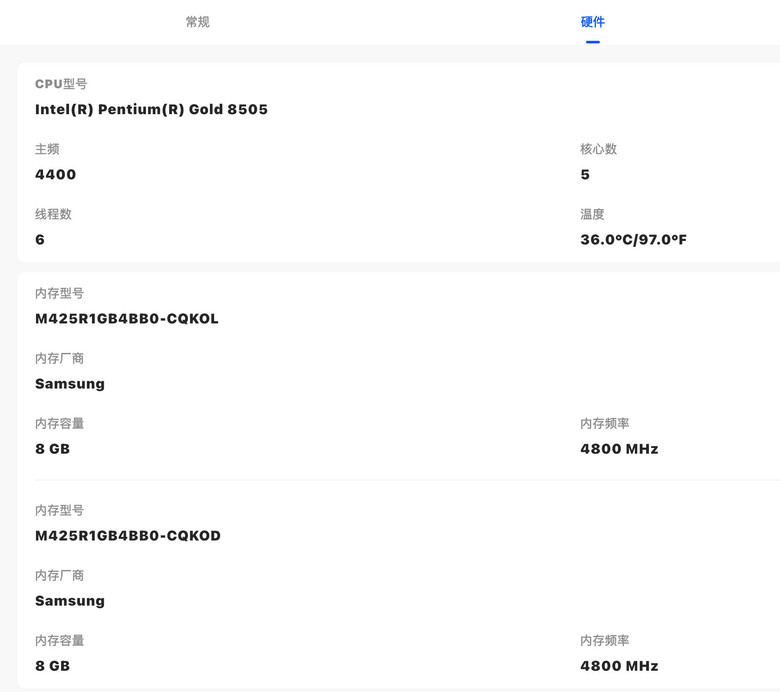
Task: Click 内存频率 label in CQKOD memory section
Action: click(x=604, y=640)
